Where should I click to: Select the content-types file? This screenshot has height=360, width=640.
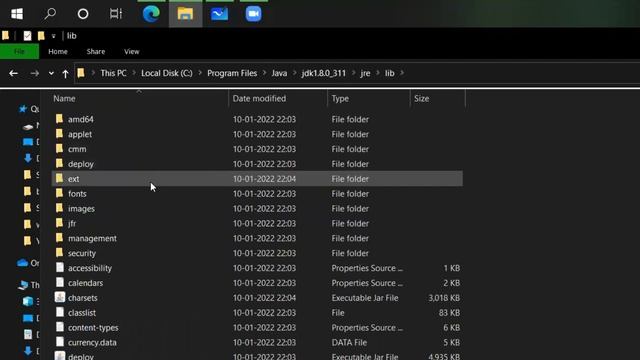point(93,328)
